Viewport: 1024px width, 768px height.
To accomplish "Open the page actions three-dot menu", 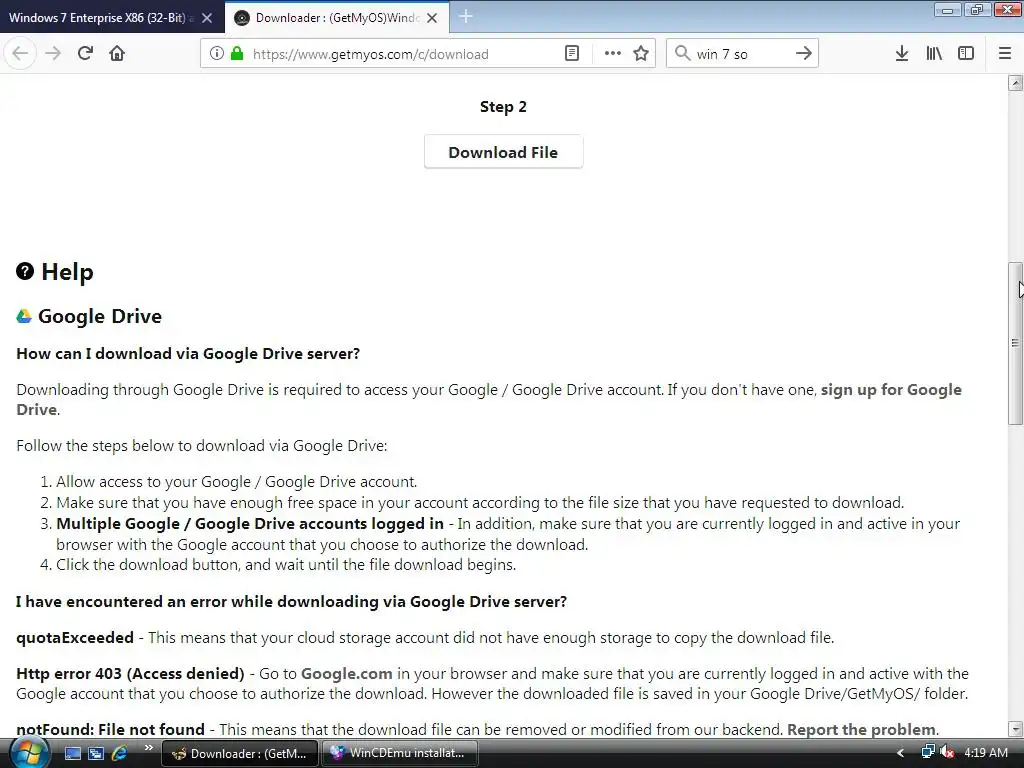I will click(613, 54).
